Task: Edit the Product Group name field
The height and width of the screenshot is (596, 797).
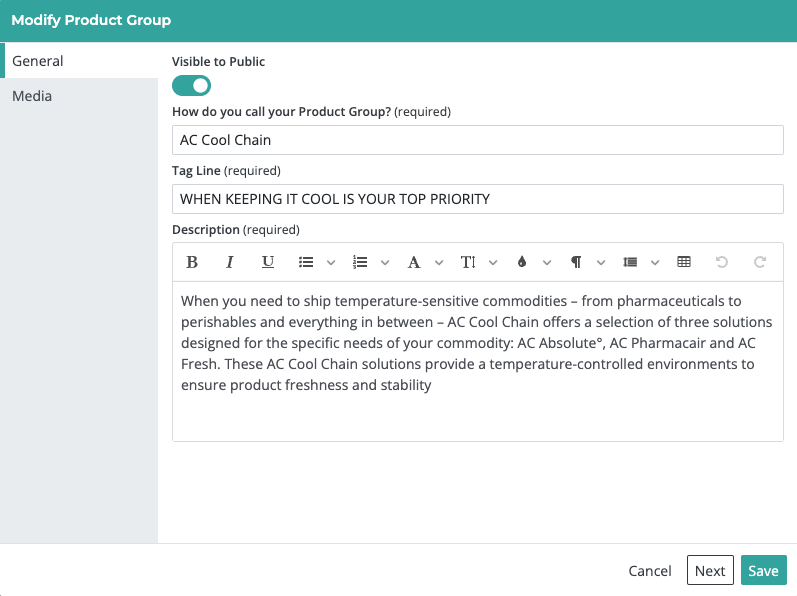Action: 478,140
